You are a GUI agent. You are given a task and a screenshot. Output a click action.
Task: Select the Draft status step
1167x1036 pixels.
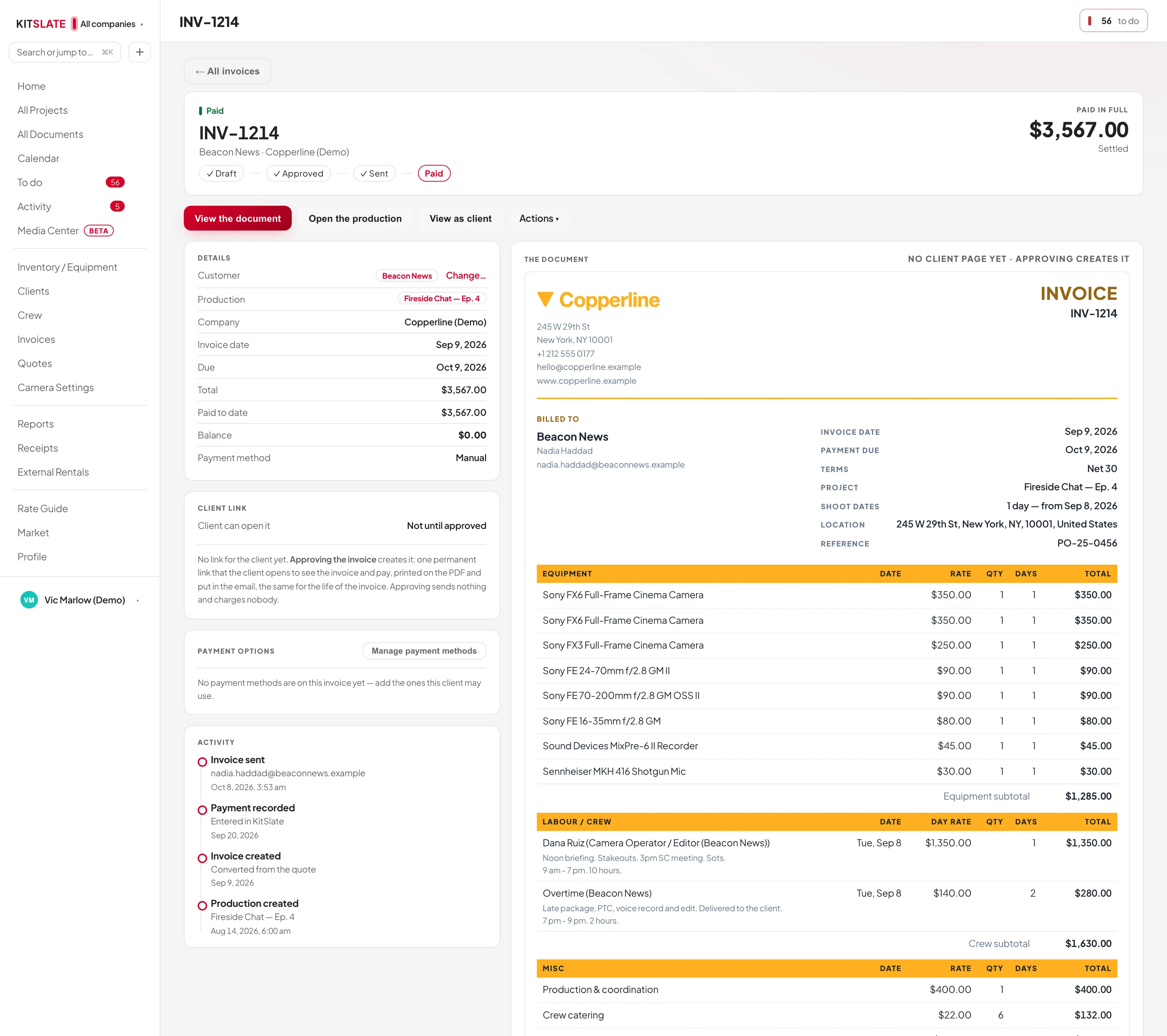click(221, 173)
